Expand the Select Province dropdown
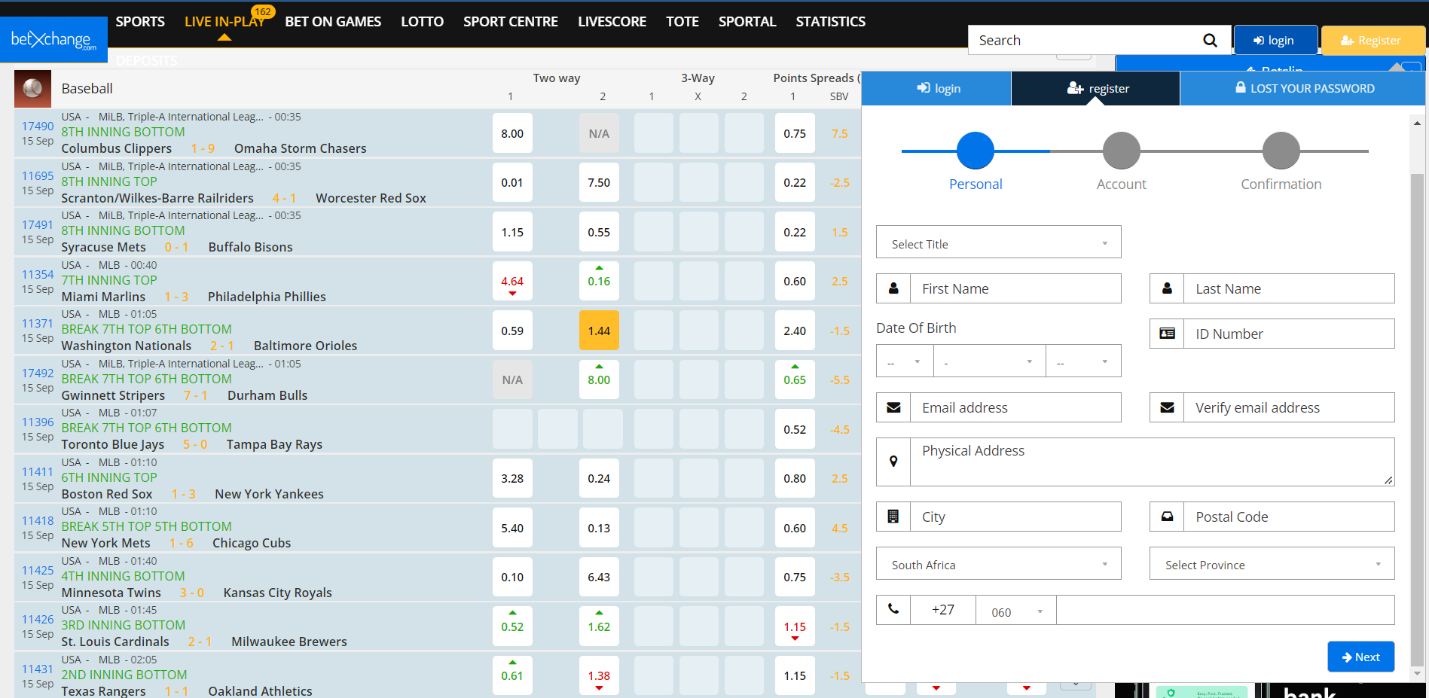The width and height of the screenshot is (1429, 698). [1271, 564]
